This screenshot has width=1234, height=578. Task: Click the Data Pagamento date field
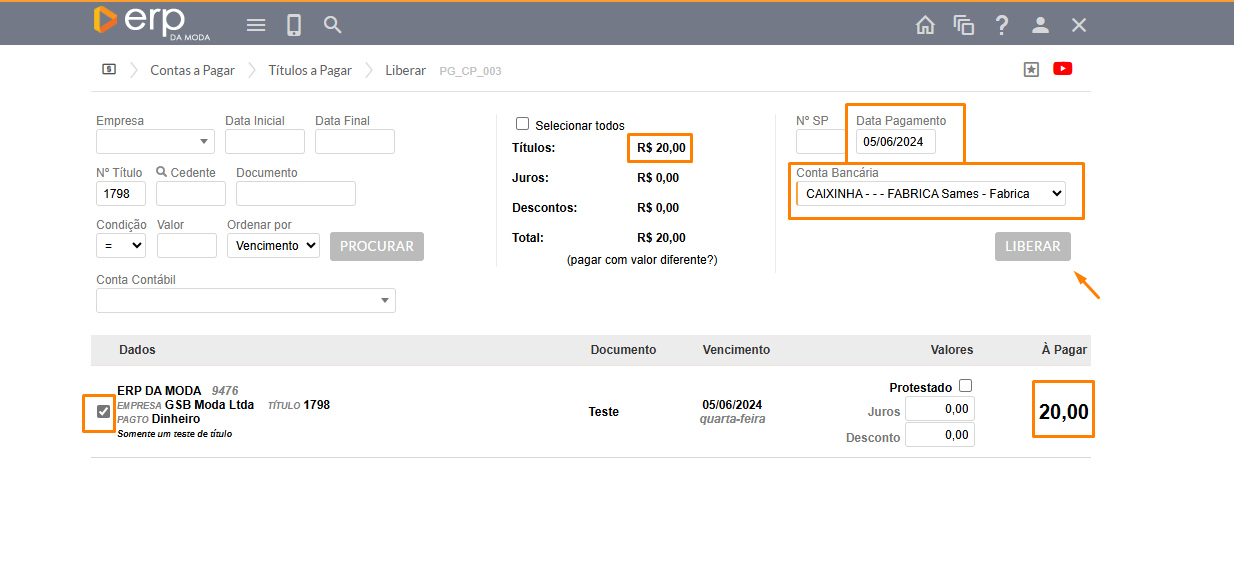(895, 142)
